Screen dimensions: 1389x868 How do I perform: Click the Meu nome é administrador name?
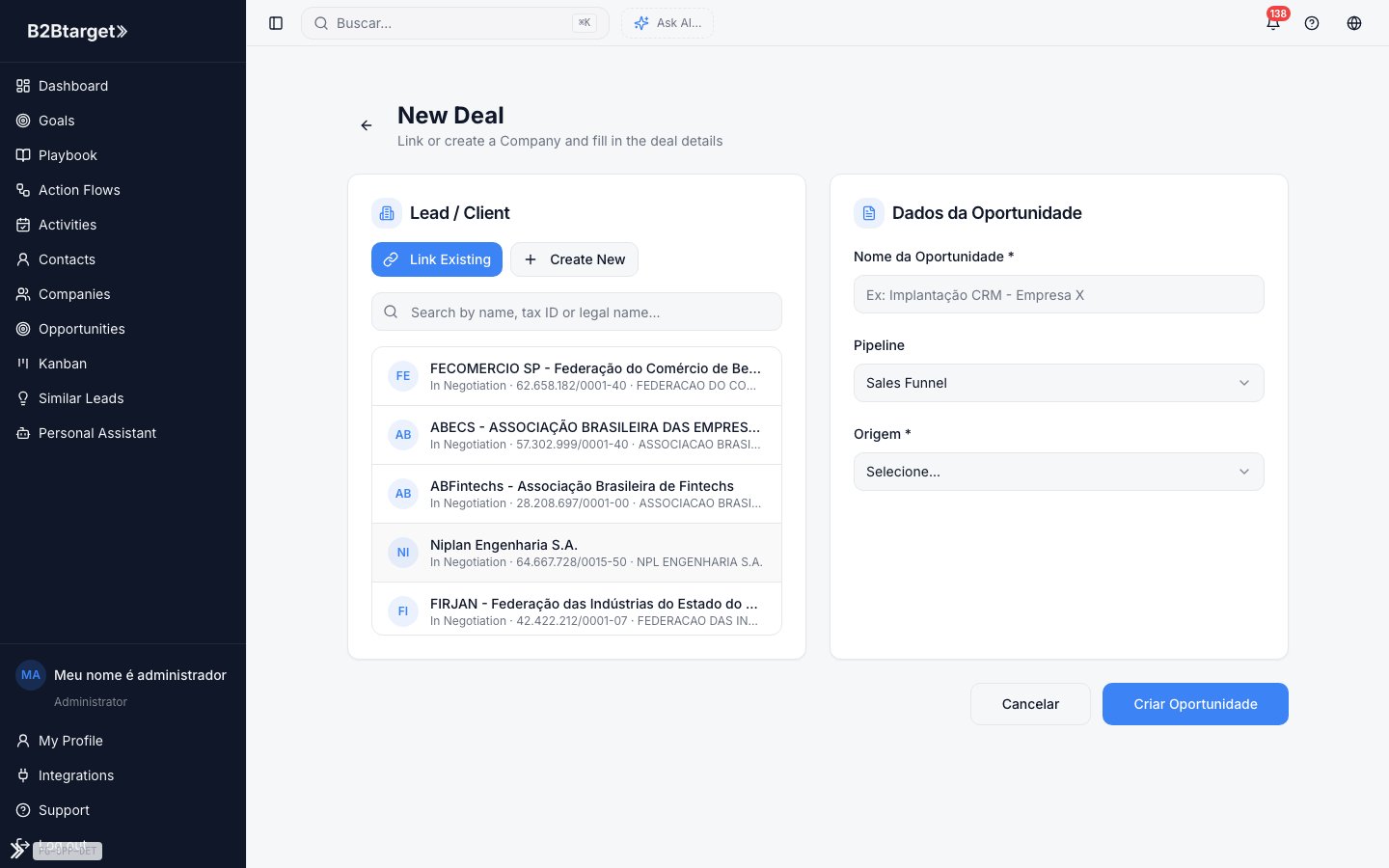(140, 675)
